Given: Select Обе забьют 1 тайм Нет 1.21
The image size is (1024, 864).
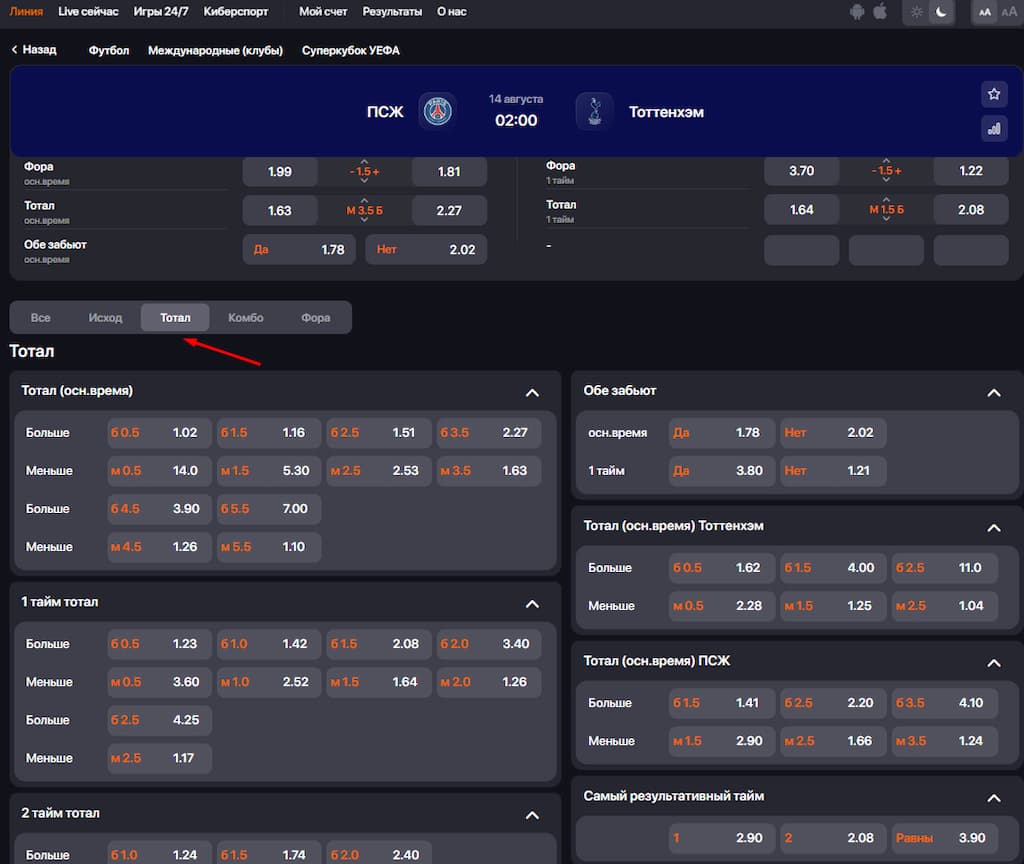Looking at the screenshot, I should (833, 470).
